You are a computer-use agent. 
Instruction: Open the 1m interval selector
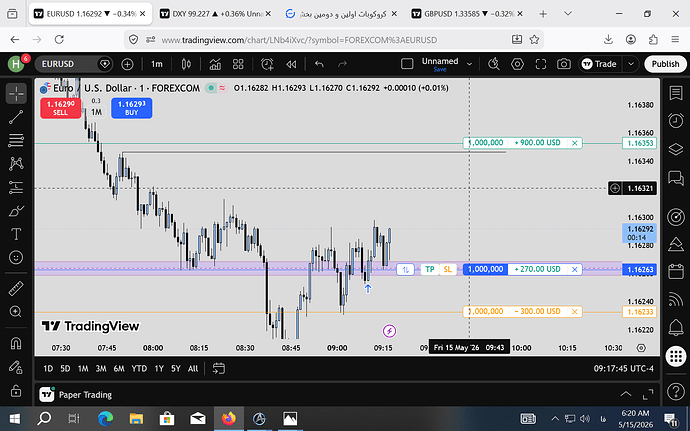(157, 64)
